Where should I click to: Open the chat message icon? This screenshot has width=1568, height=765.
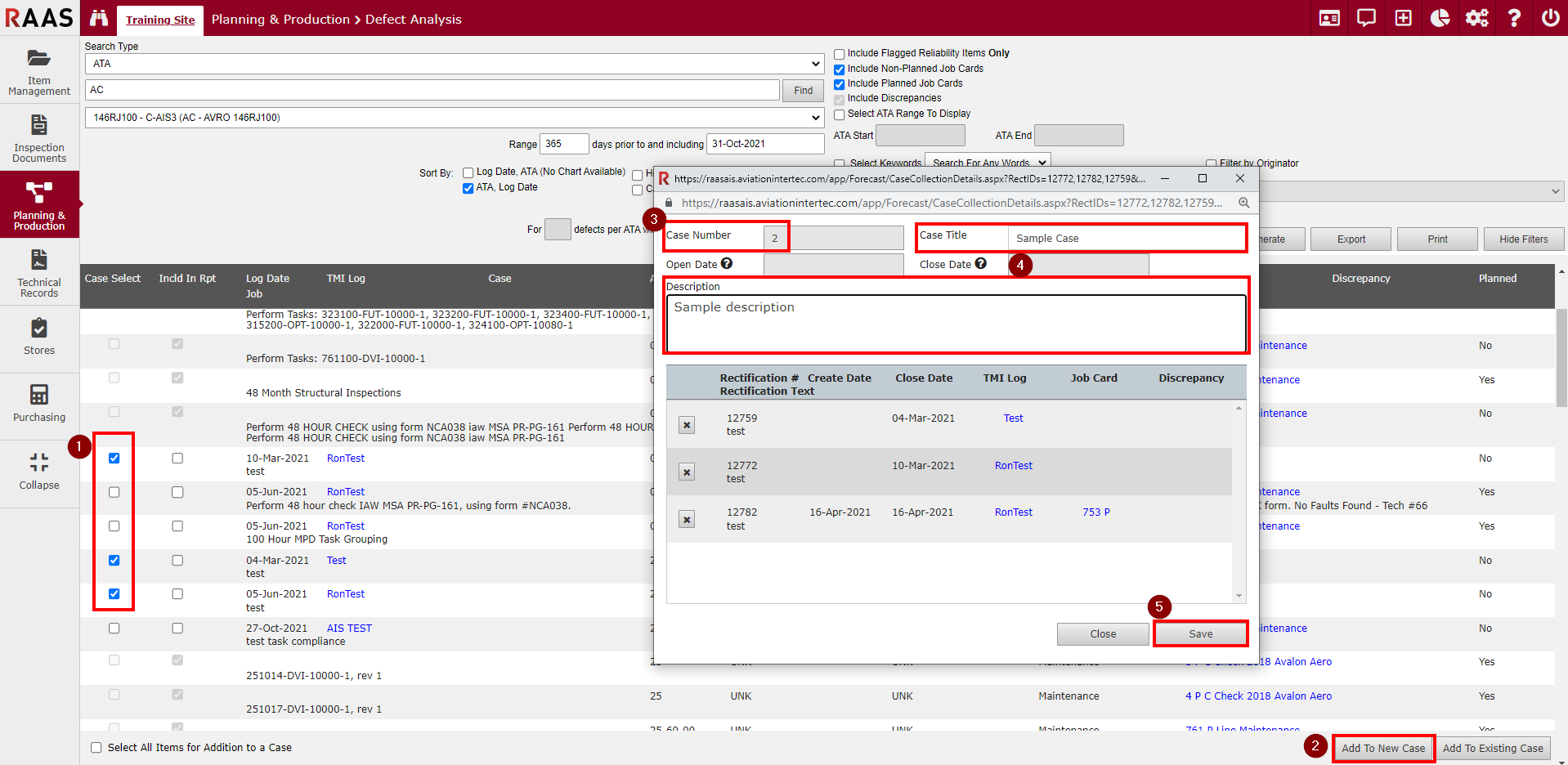coord(1366,18)
